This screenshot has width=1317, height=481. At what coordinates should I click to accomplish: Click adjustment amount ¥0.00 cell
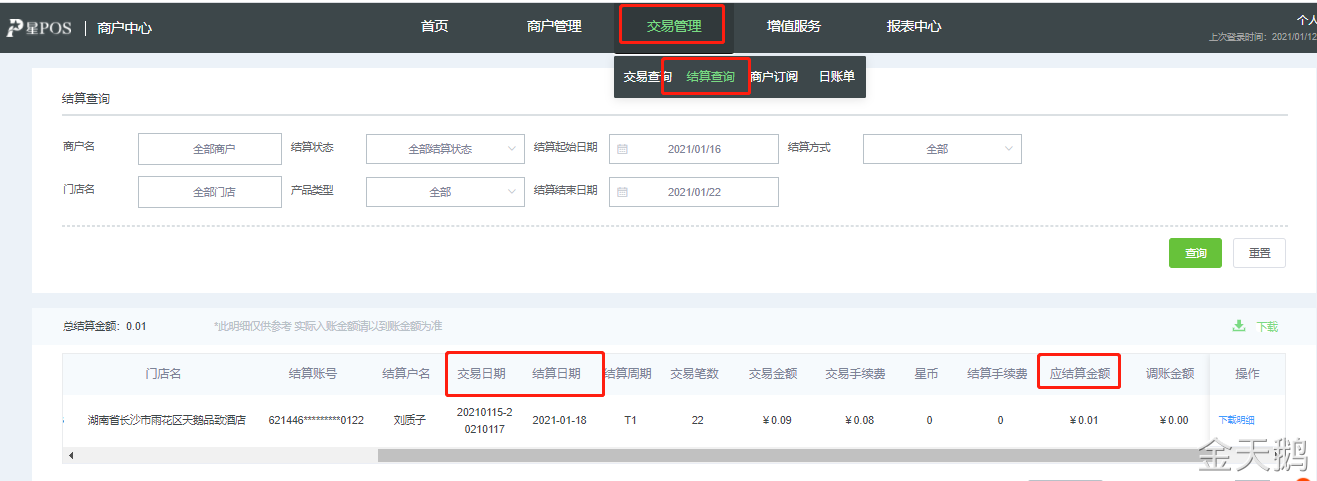pos(1172,420)
